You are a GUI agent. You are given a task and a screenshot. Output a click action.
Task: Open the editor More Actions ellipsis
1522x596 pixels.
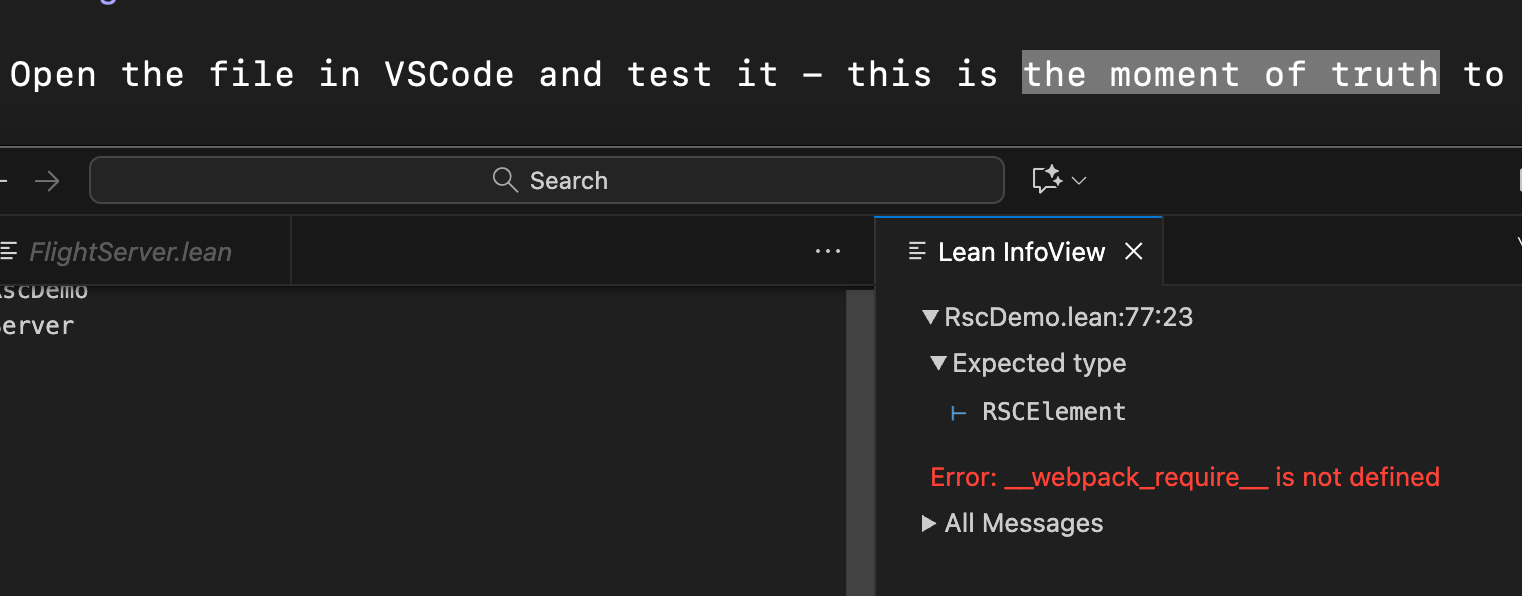click(828, 252)
